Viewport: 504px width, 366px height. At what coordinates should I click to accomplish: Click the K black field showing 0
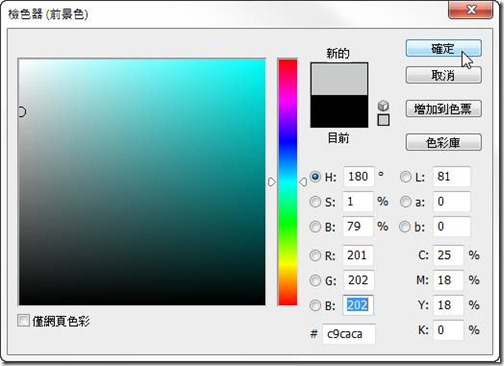click(448, 330)
